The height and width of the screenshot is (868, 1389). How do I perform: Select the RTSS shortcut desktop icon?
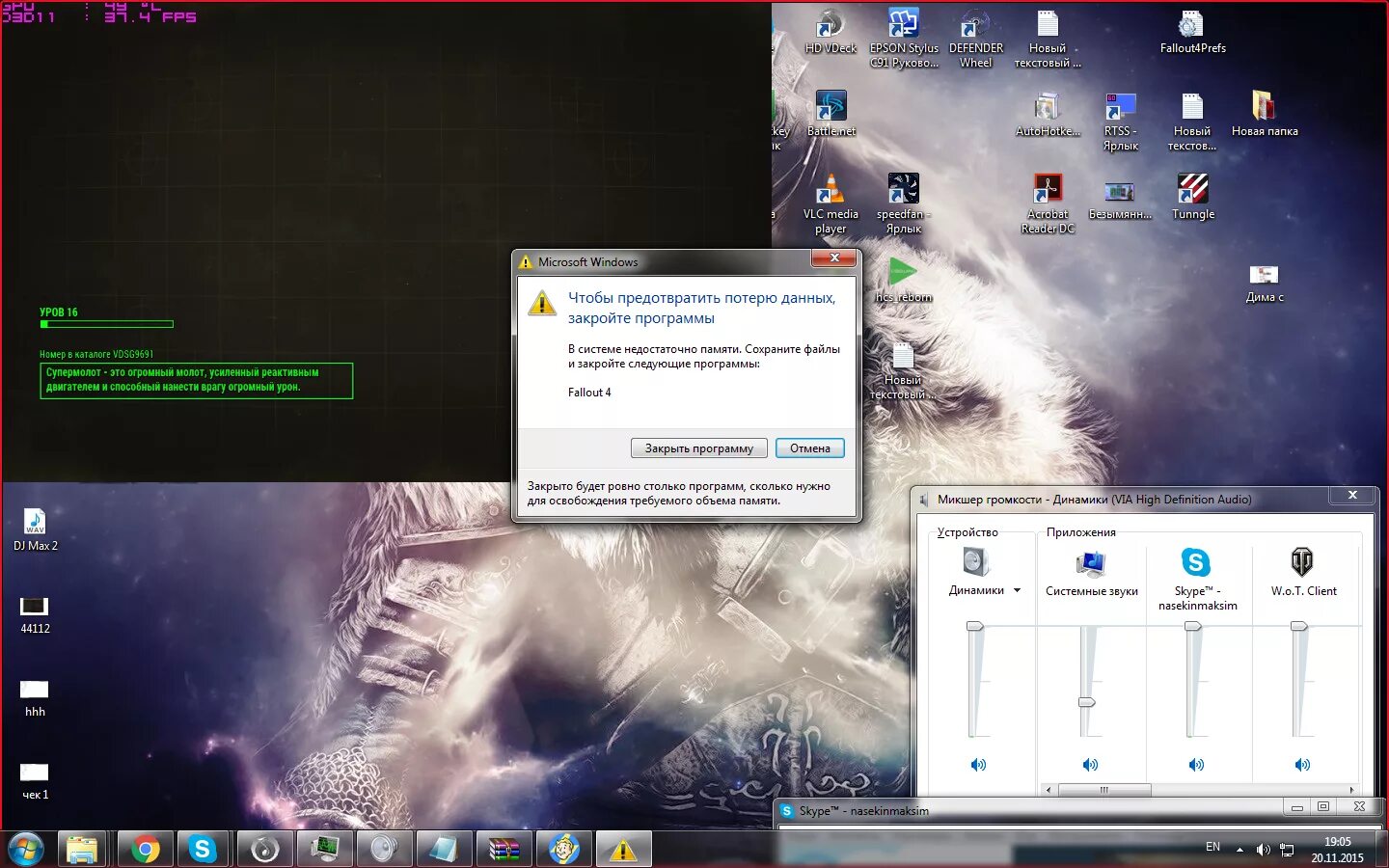(1120, 122)
